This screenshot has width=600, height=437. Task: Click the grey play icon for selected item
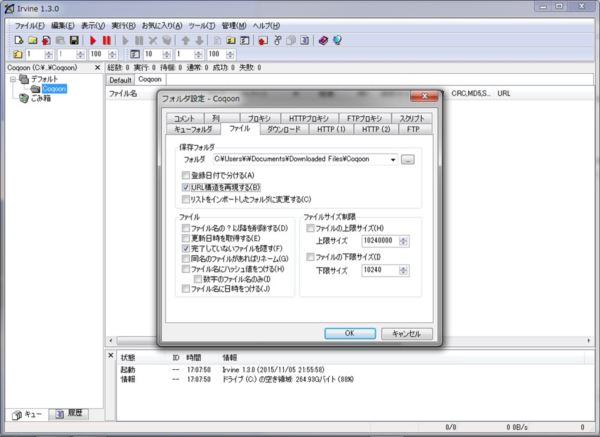[x=125, y=40]
